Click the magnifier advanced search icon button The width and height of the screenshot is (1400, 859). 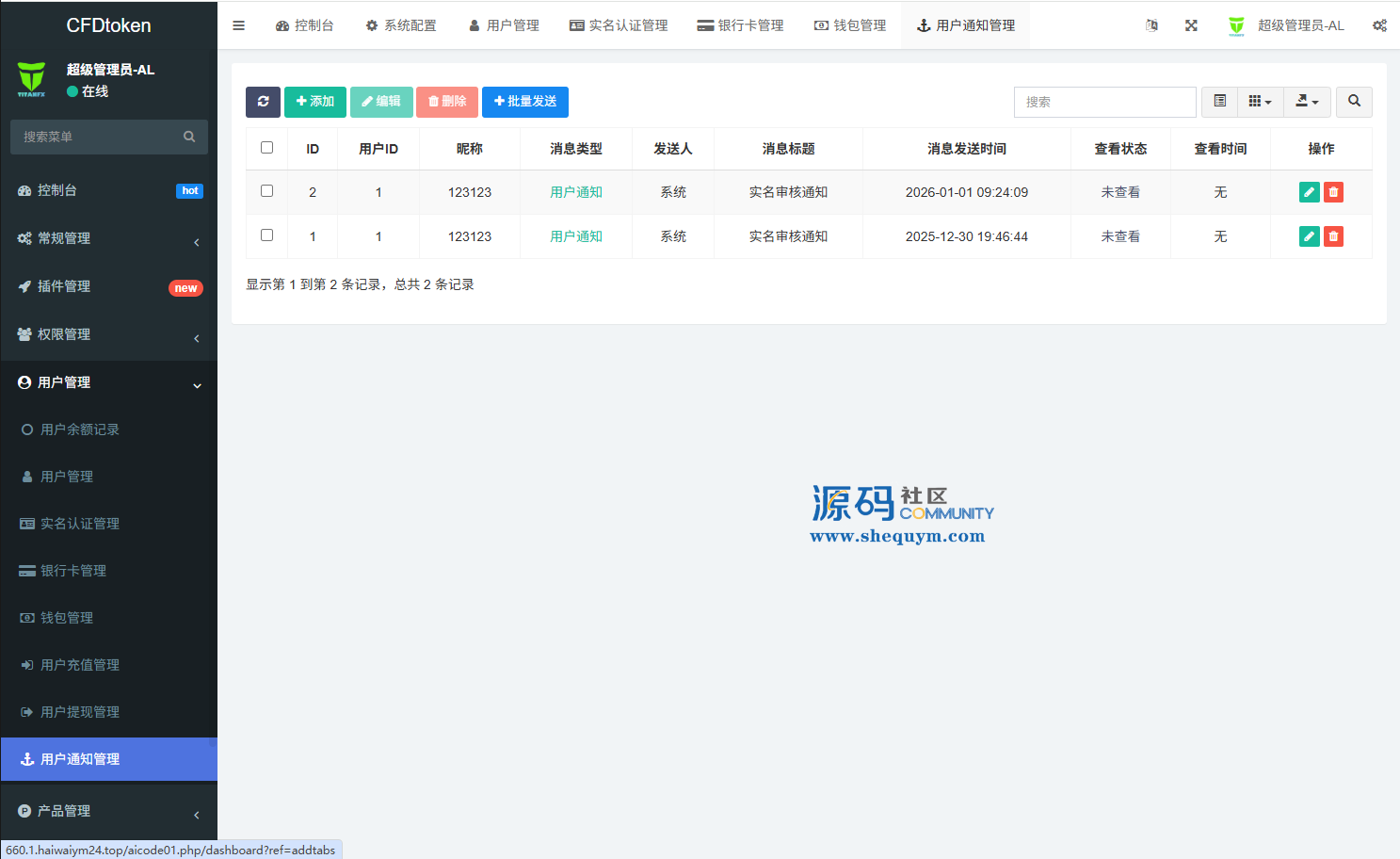click(x=1354, y=102)
